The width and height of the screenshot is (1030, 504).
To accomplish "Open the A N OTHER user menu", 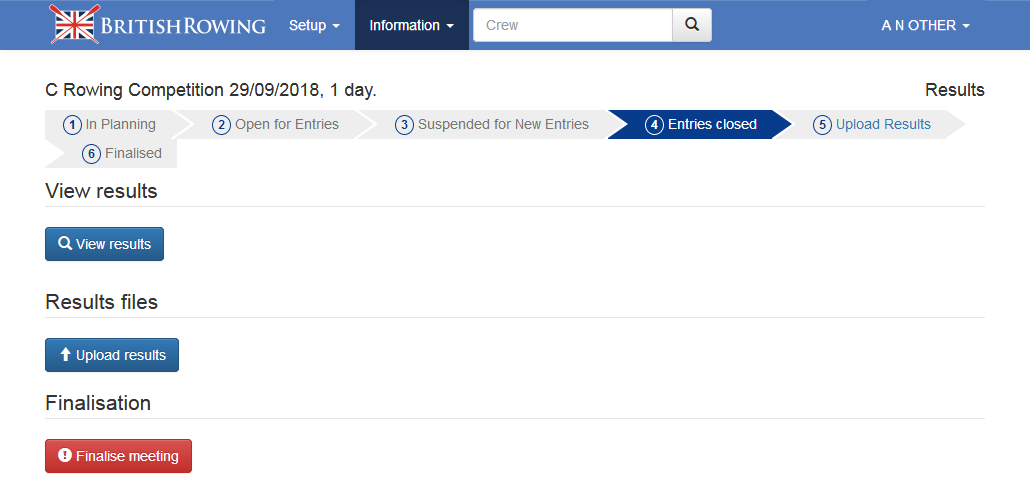I will [925, 25].
